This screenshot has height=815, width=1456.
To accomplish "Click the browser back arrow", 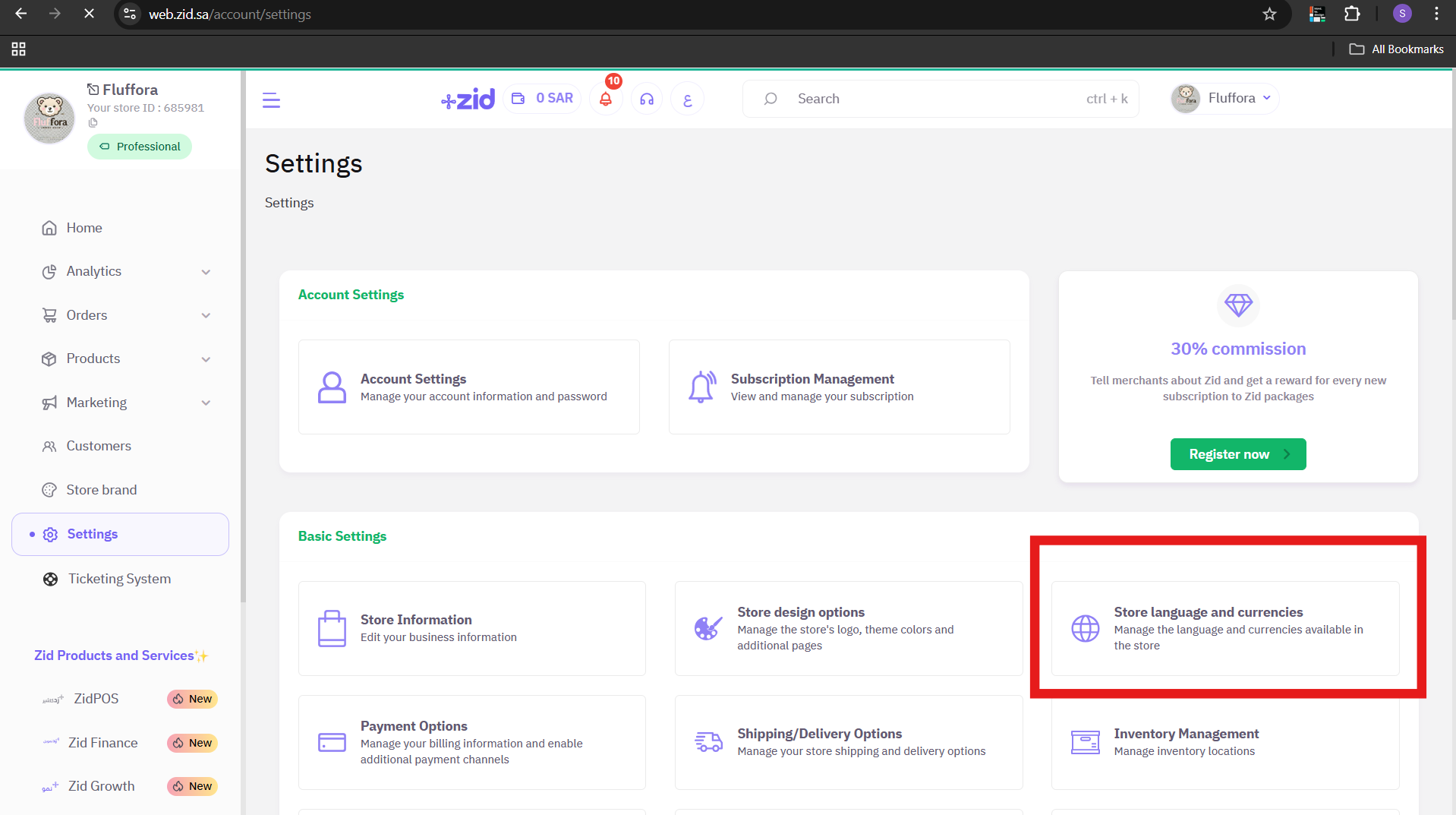I will pos(21,14).
